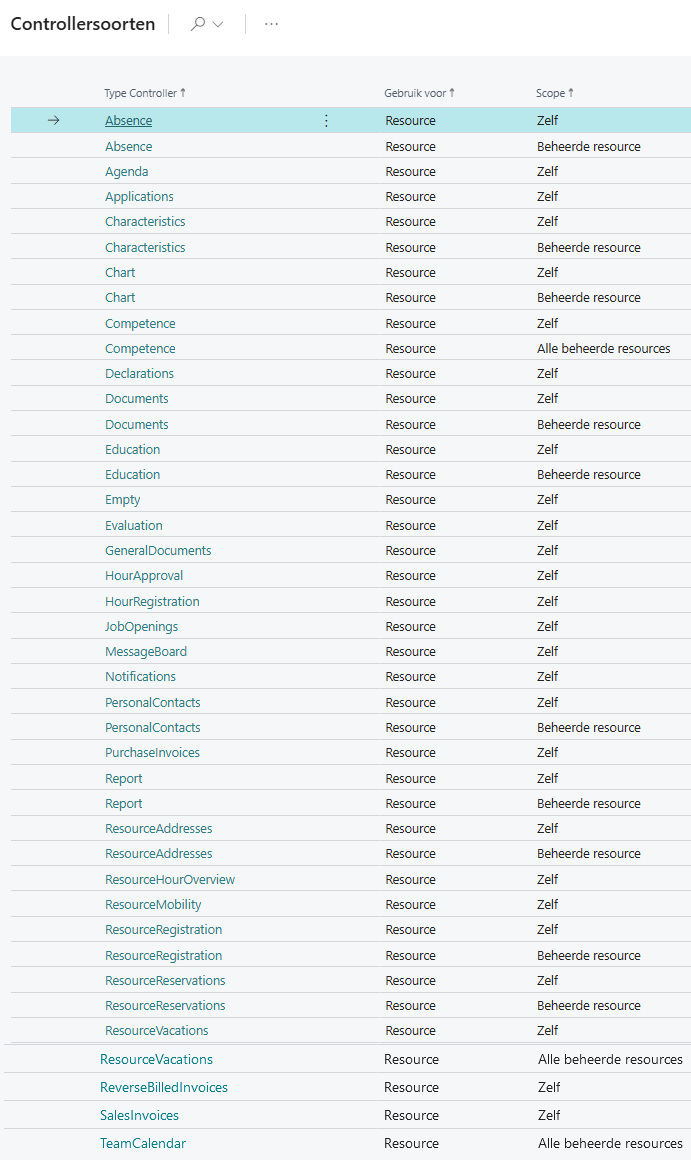Image resolution: width=691 pixels, height=1160 pixels.
Task: Open the ResourceMobility controller link
Action: 153,905
